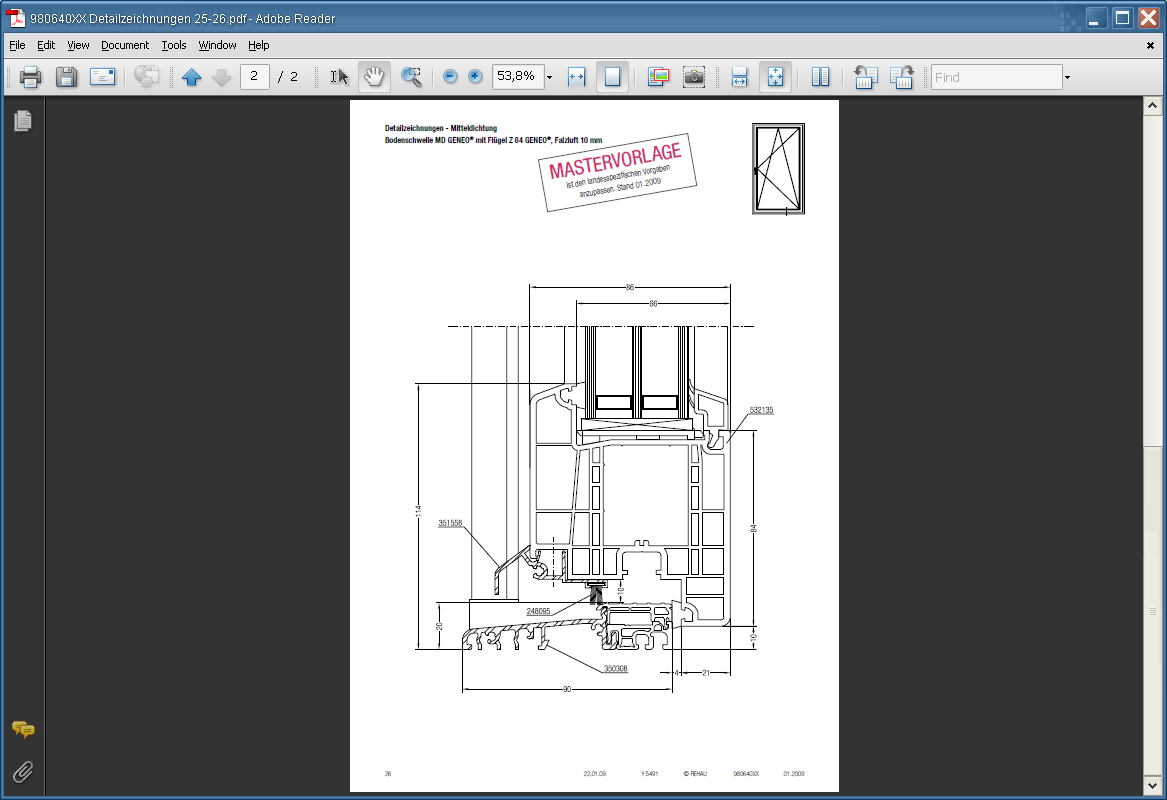Viewport: 1167px width, 800px height.
Task: Open the Edit menu
Action: point(46,45)
